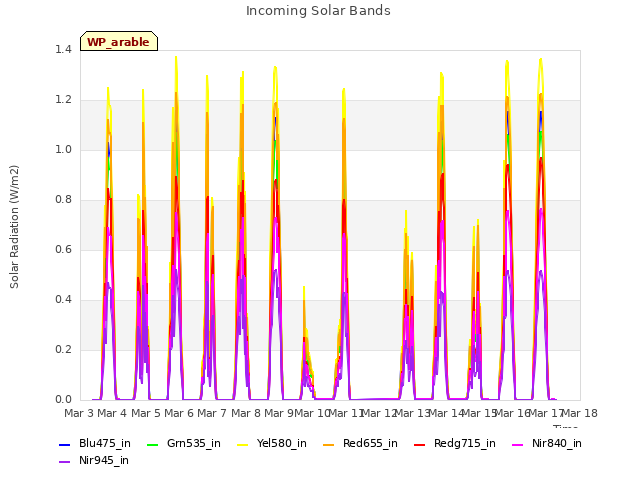Click the Solar Radiation (W/m2) axis label
The height and width of the screenshot is (480, 640).
click(x=14, y=227)
